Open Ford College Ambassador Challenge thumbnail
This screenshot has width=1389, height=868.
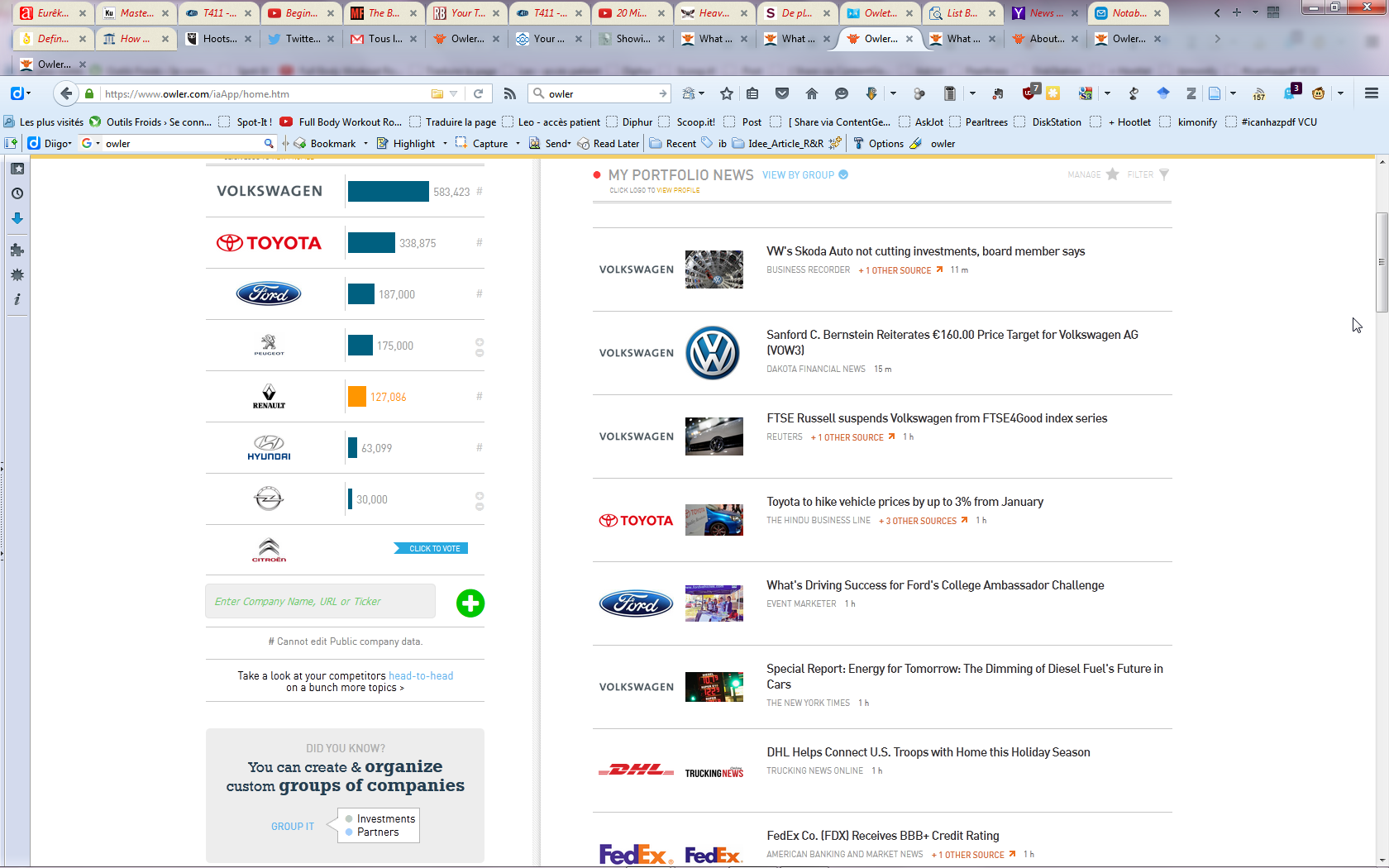coord(714,603)
